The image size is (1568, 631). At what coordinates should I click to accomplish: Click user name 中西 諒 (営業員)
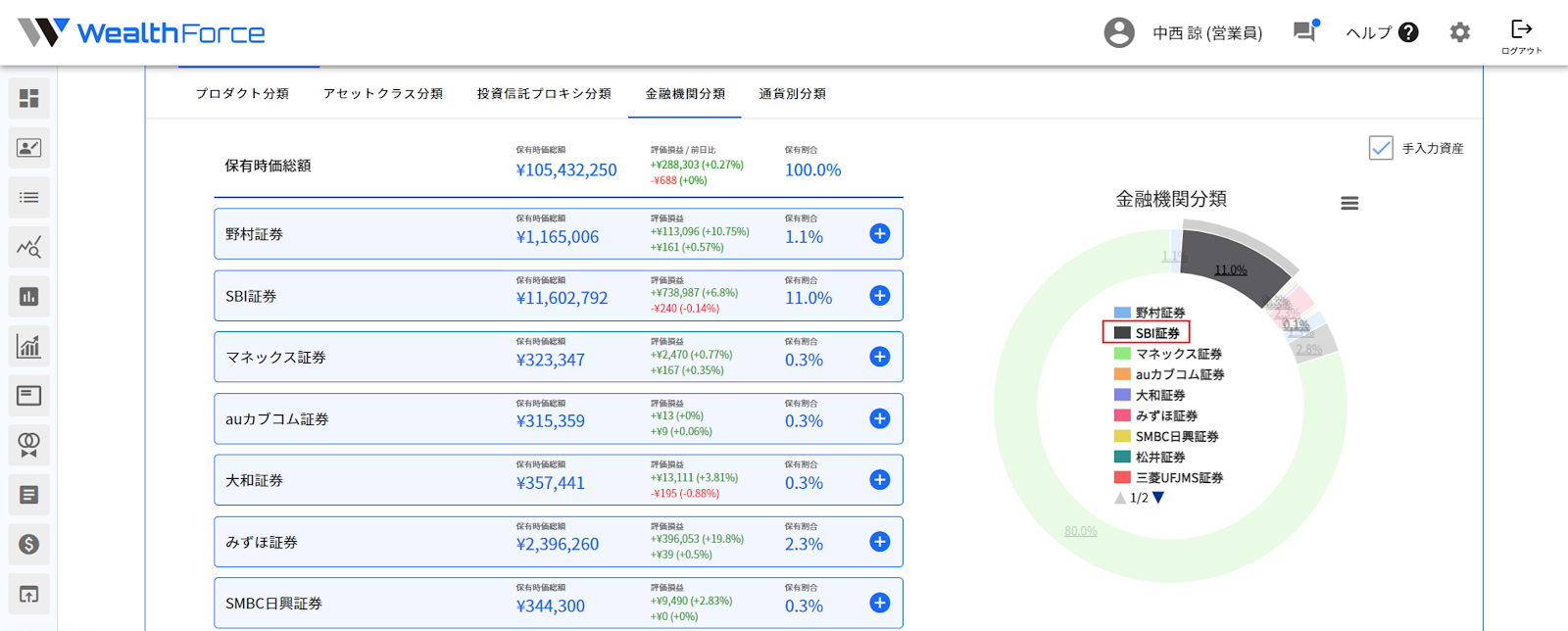point(1207,33)
